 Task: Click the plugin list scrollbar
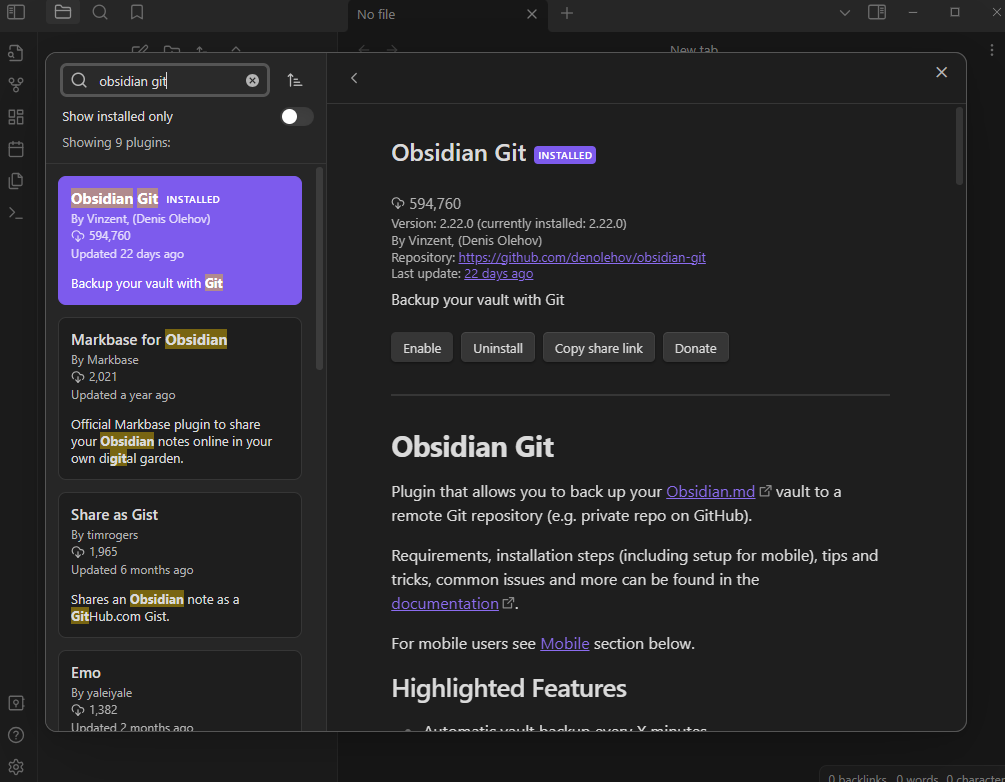(x=319, y=269)
